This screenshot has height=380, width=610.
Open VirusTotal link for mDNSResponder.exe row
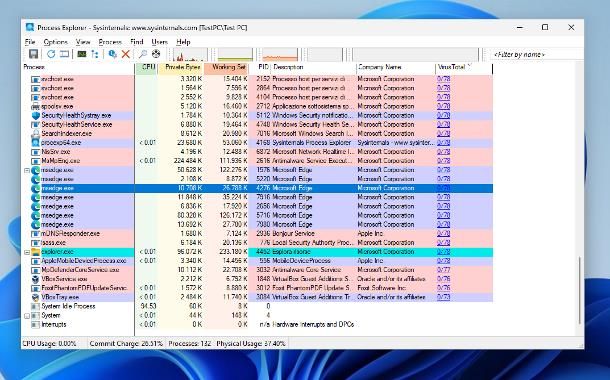(443, 234)
